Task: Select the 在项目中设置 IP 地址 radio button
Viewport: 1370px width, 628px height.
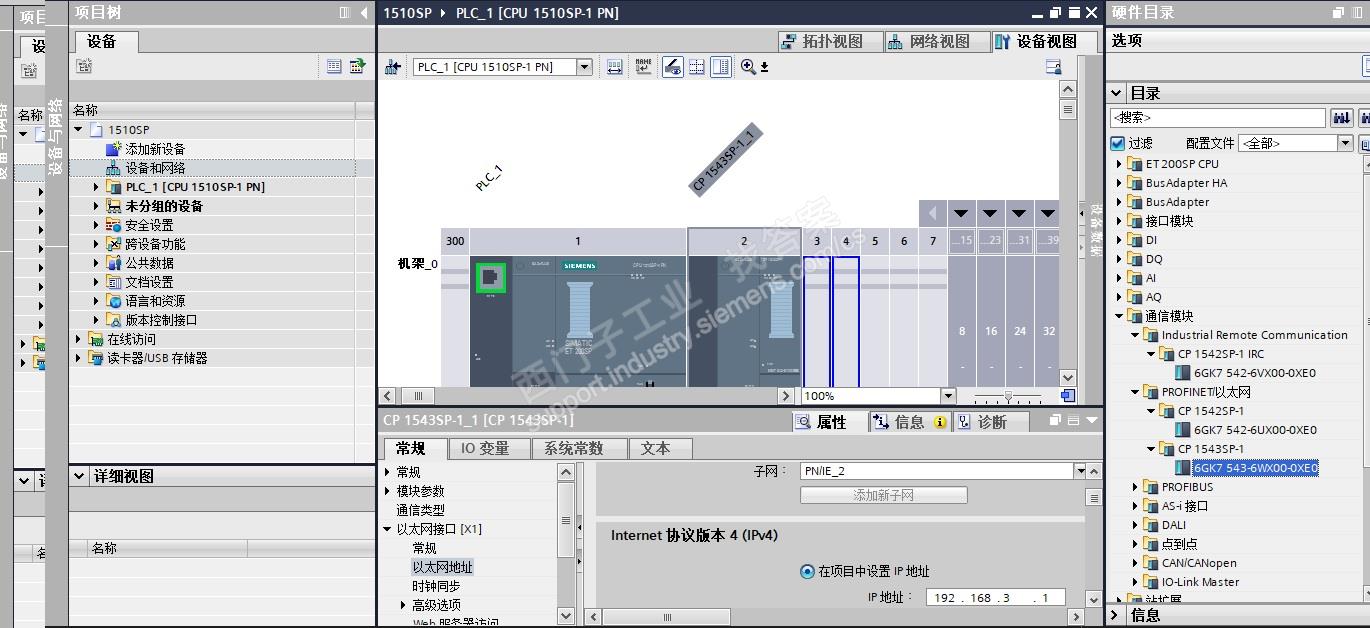Action: pos(807,572)
